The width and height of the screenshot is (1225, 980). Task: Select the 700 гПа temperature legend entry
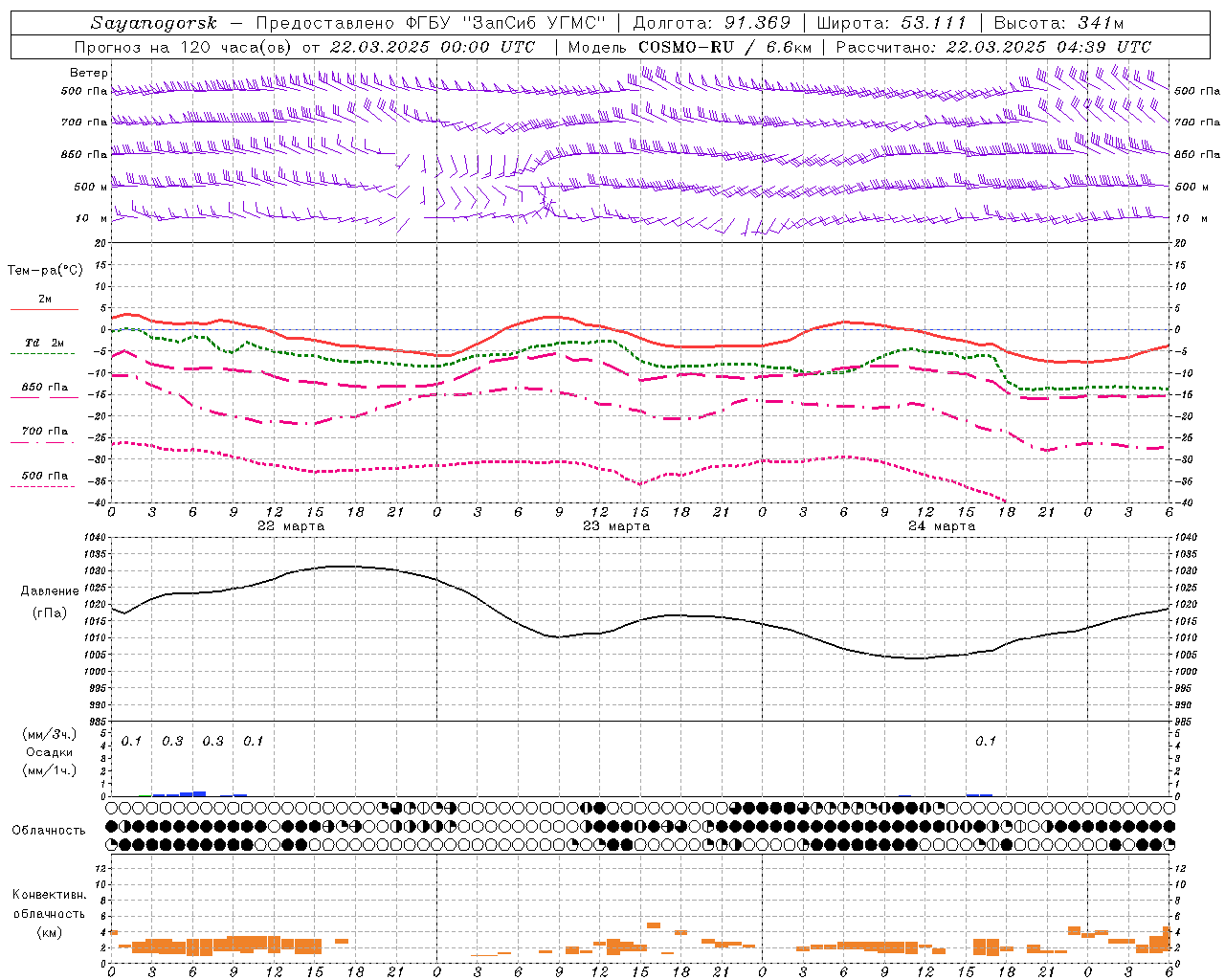(45, 432)
